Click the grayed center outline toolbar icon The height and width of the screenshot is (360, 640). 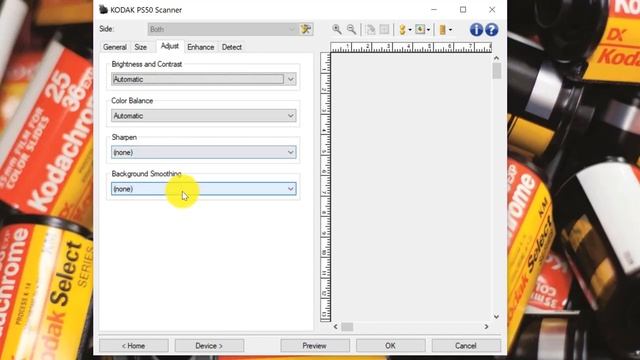coord(384,29)
